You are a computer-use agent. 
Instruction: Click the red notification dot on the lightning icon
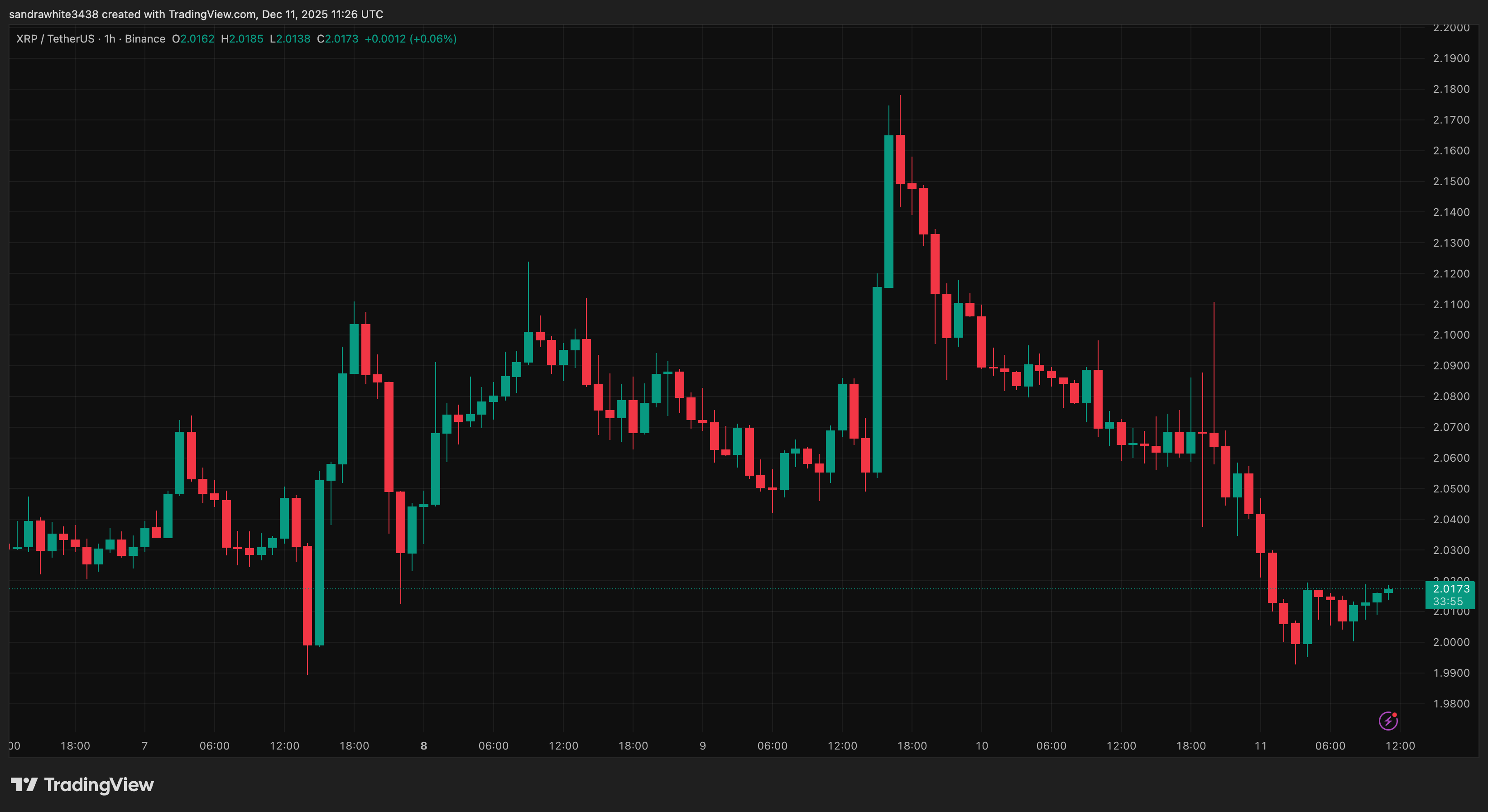tap(1394, 714)
